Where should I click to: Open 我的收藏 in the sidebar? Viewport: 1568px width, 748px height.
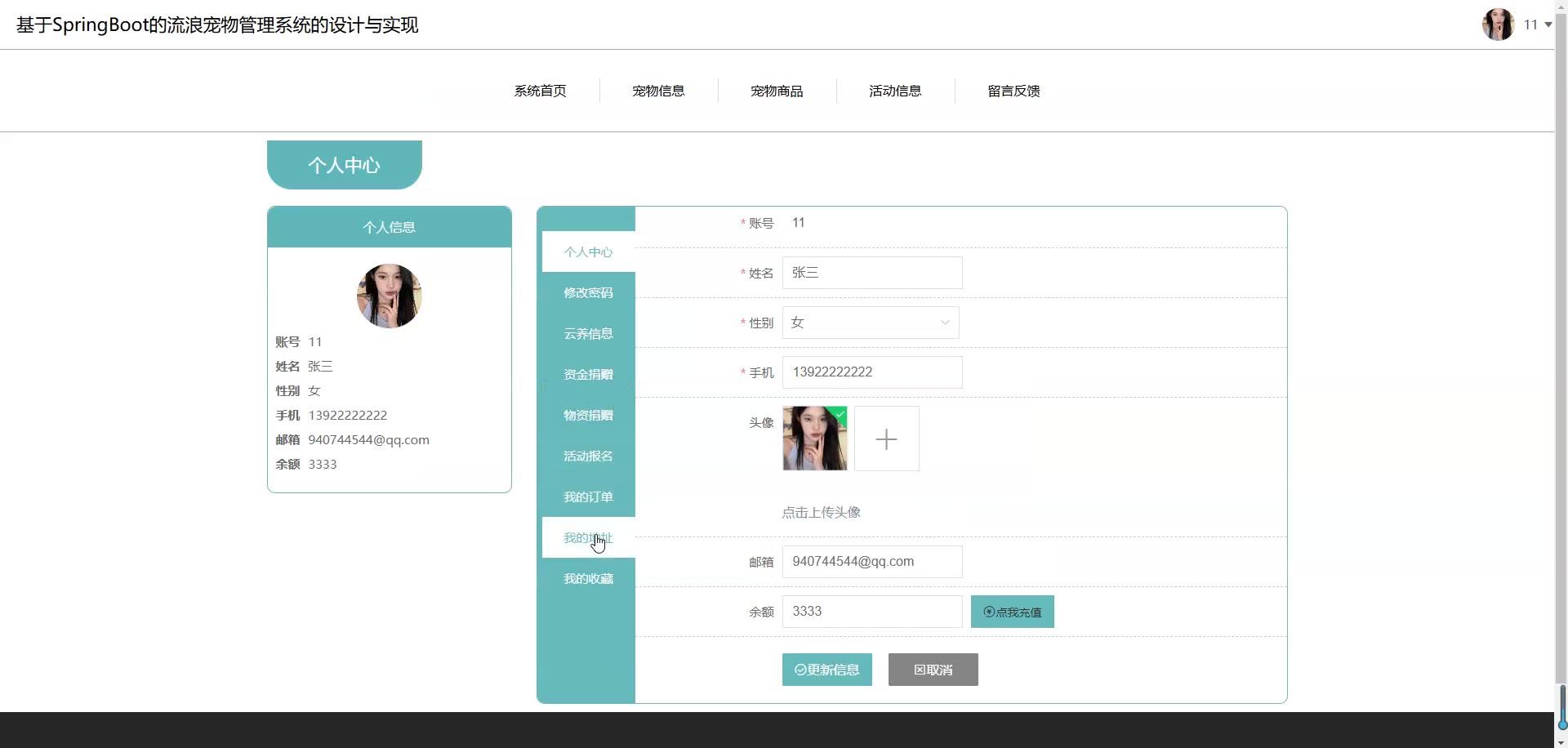coord(588,578)
